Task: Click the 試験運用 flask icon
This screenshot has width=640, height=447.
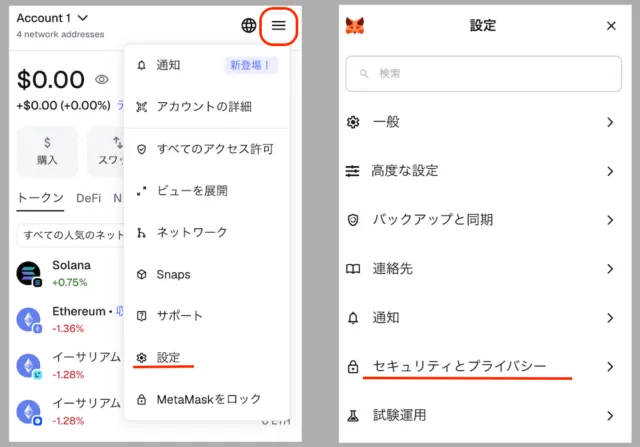Action: [x=353, y=416]
